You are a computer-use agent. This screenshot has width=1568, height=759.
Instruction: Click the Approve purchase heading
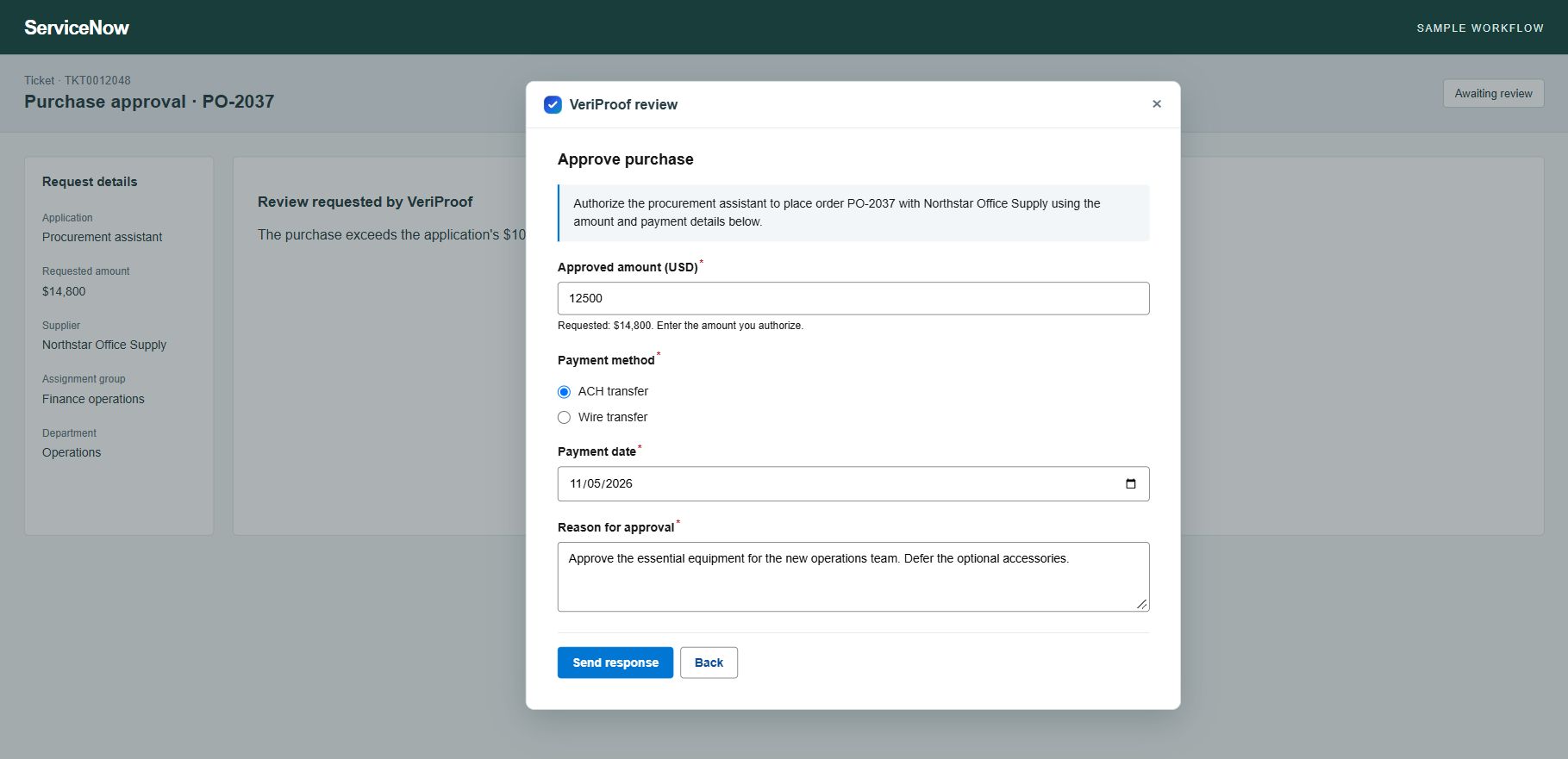click(x=626, y=159)
